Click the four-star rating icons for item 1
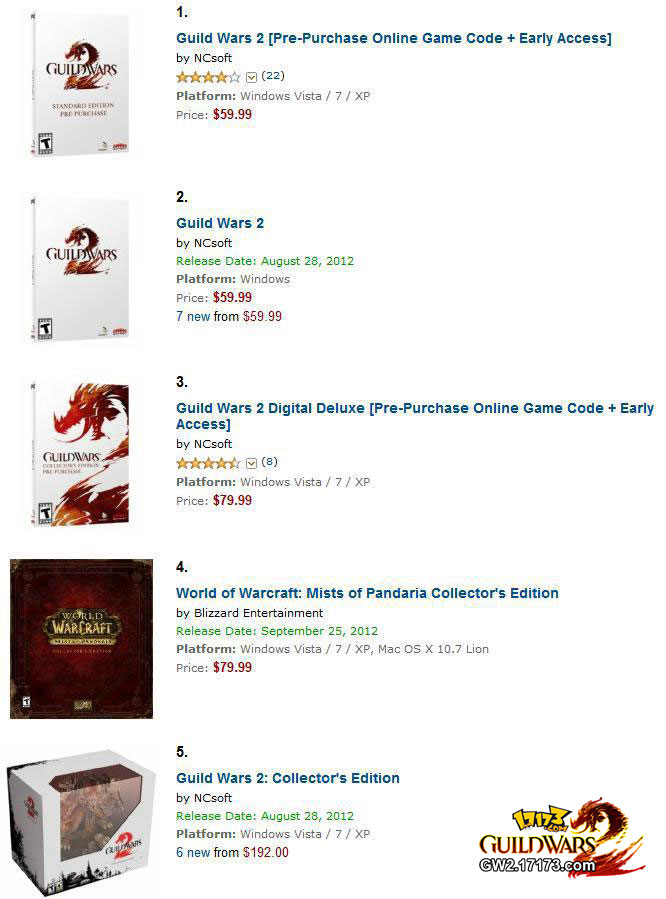666x899 pixels. (x=208, y=77)
